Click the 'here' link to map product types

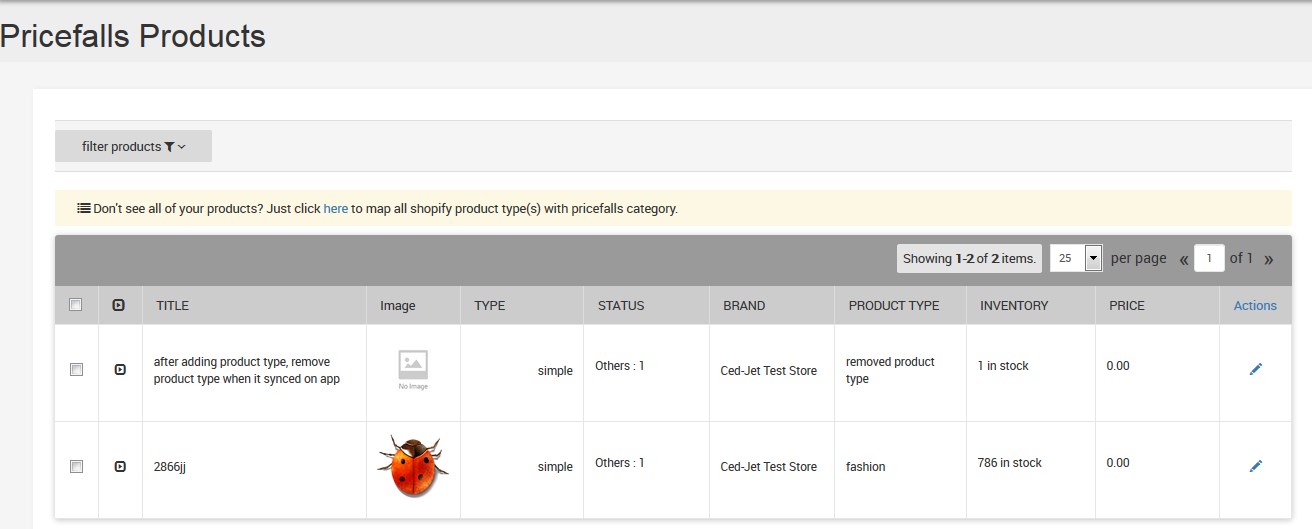point(335,209)
